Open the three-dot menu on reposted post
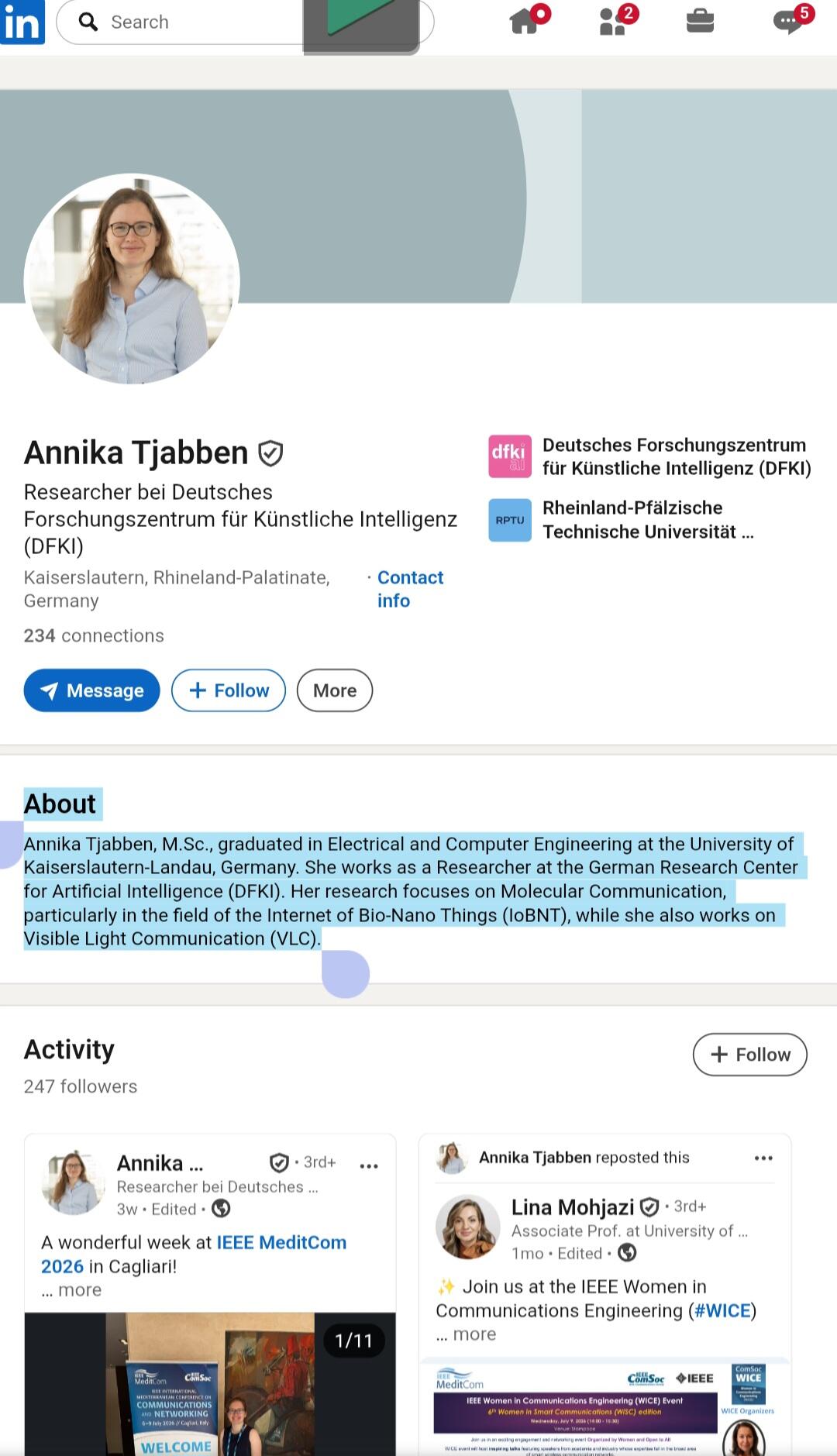Viewport: 837px width, 1456px height. tap(763, 1158)
